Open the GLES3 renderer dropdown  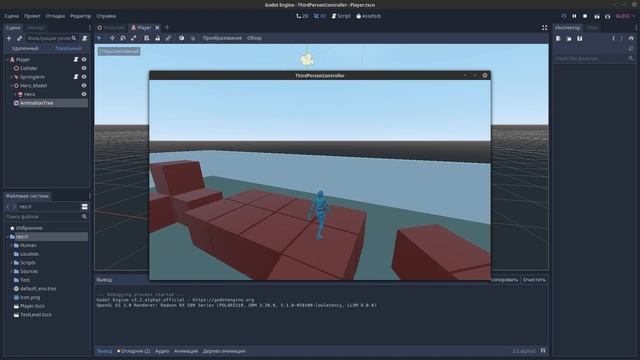(625, 16)
